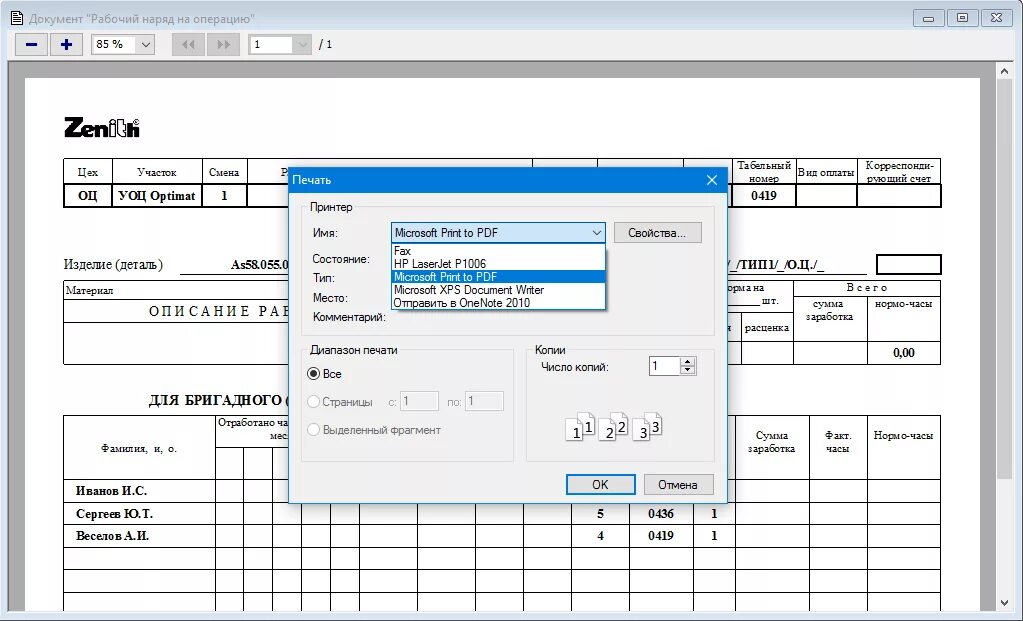Click the Факт. часы column header
Screen dimensions: 1023x621
[838, 442]
